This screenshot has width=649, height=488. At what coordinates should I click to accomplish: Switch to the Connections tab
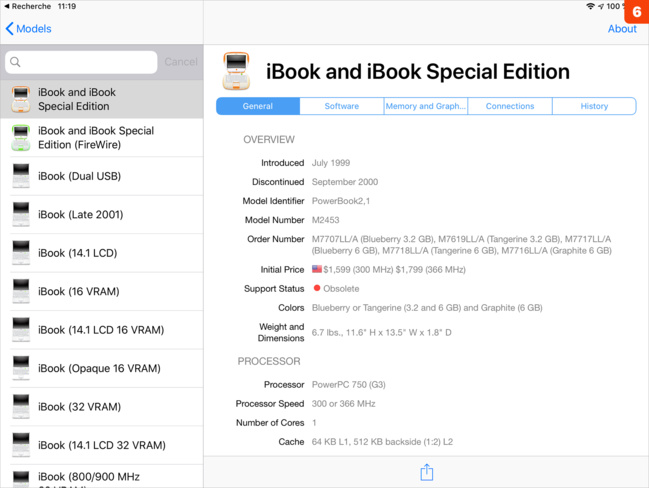click(x=510, y=106)
